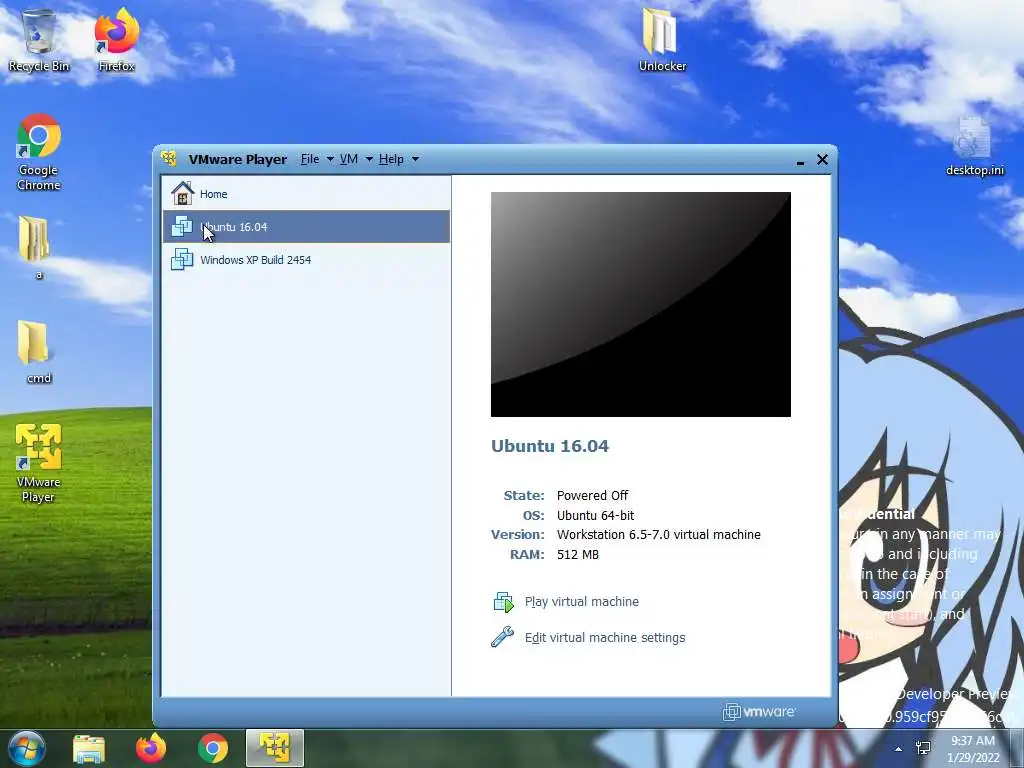Show hidden system tray icons arrow
This screenshot has height=768, width=1024.
899,749
